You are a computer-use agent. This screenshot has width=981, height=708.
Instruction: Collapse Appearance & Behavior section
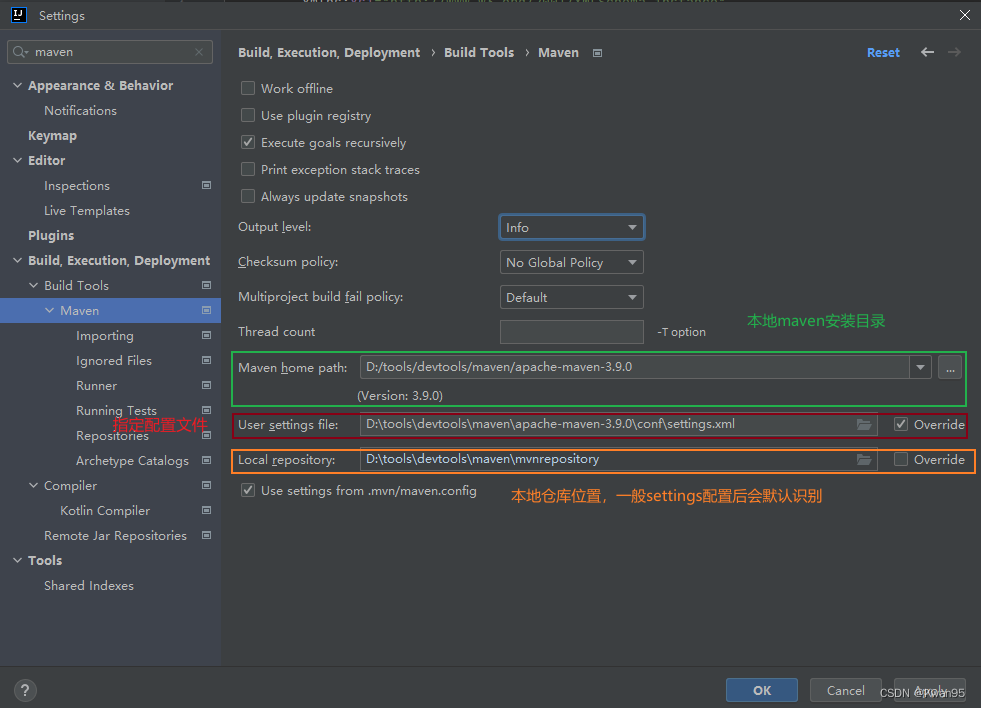[x=18, y=85]
